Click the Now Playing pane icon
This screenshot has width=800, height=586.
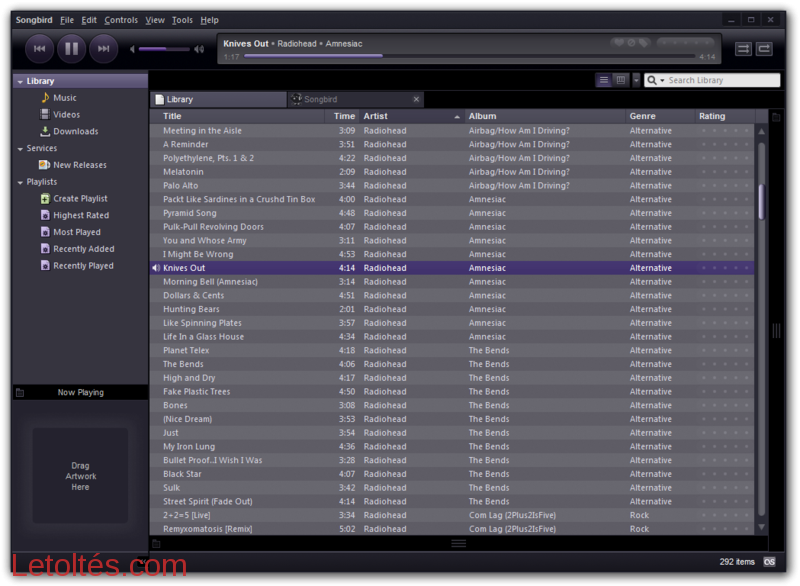click(20, 393)
